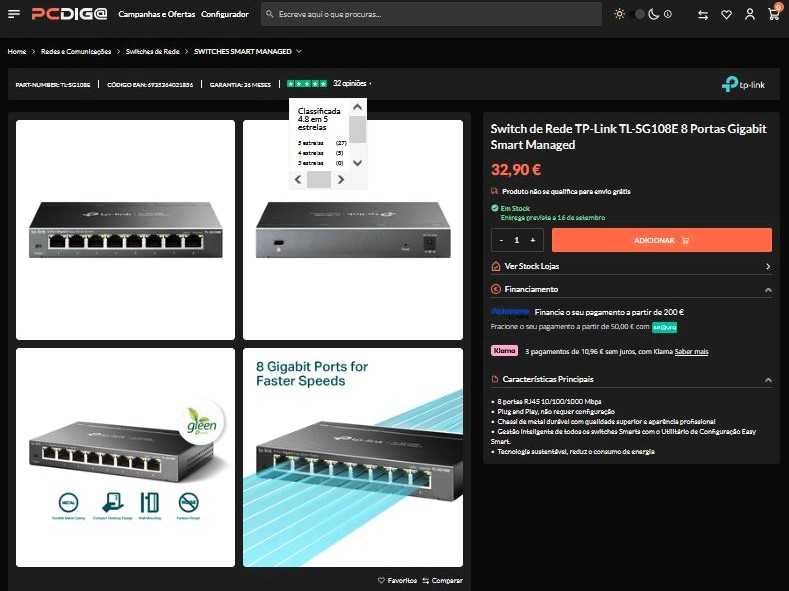This screenshot has width=789, height=591.
Task: Open Switches de Rede breadcrumb
Action: 152,51
